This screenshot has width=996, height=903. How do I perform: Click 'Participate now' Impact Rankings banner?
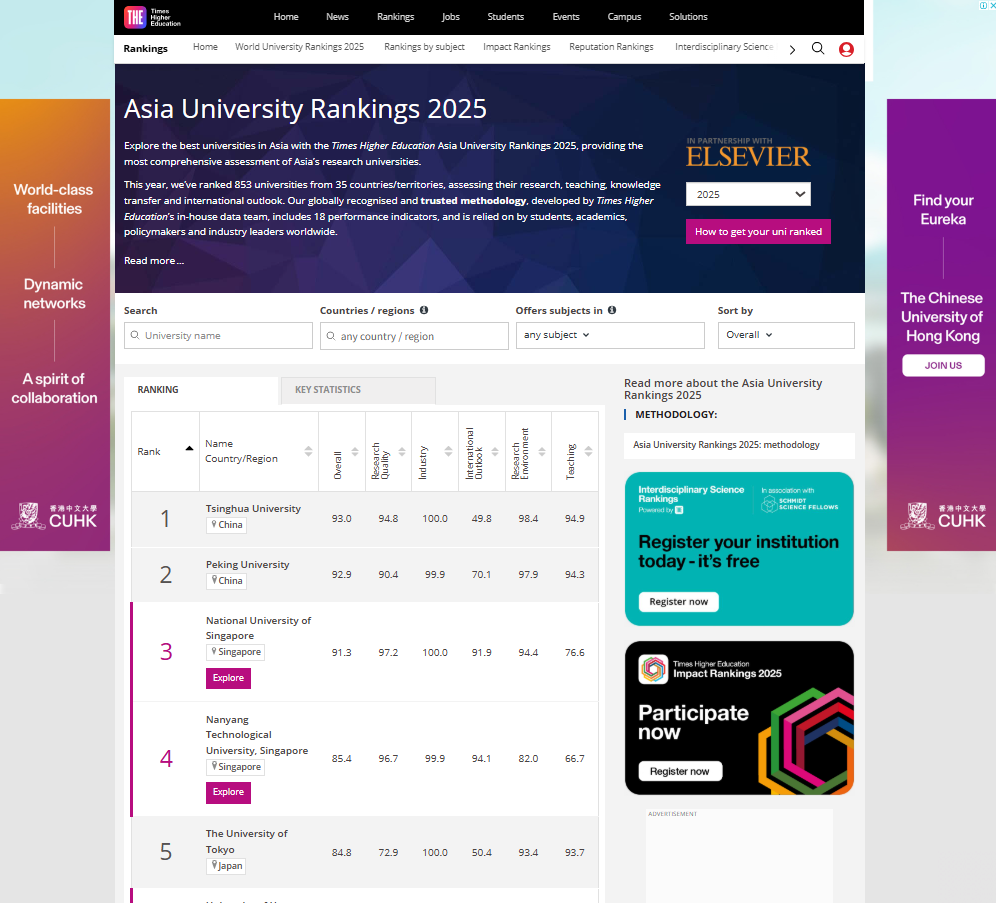click(x=739, y=718)
